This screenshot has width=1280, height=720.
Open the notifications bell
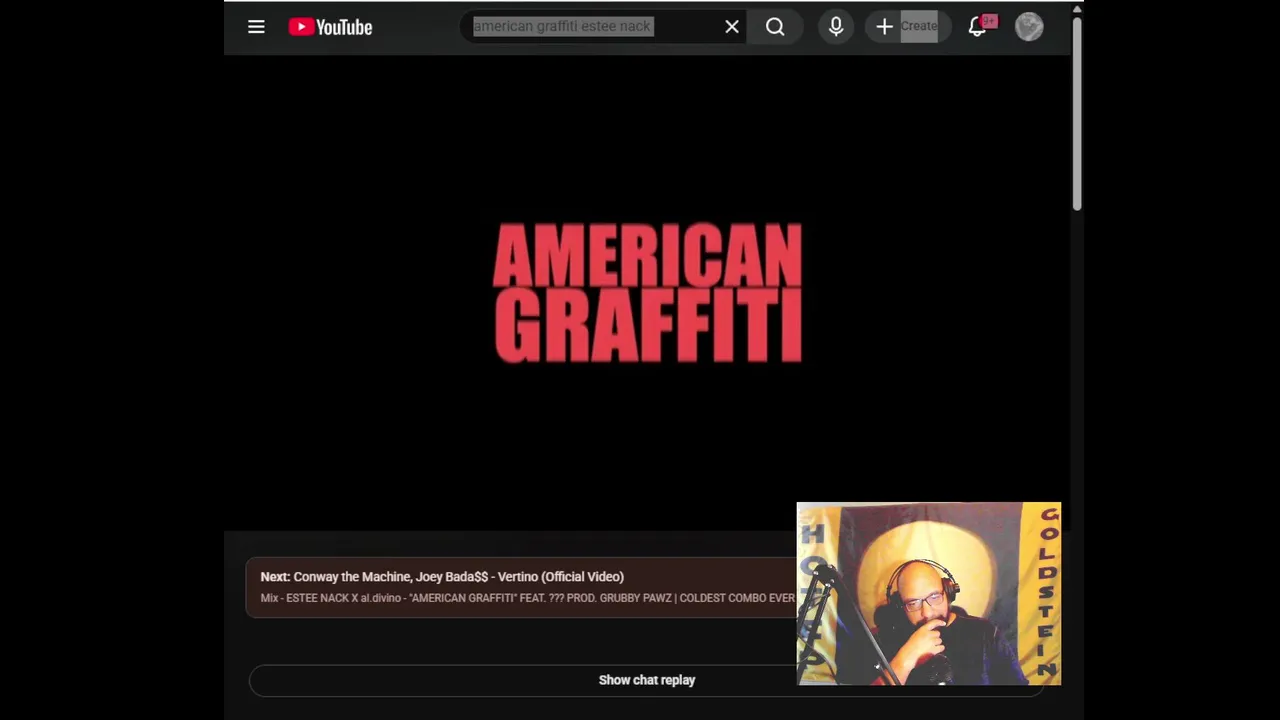[x=978, y=27]
